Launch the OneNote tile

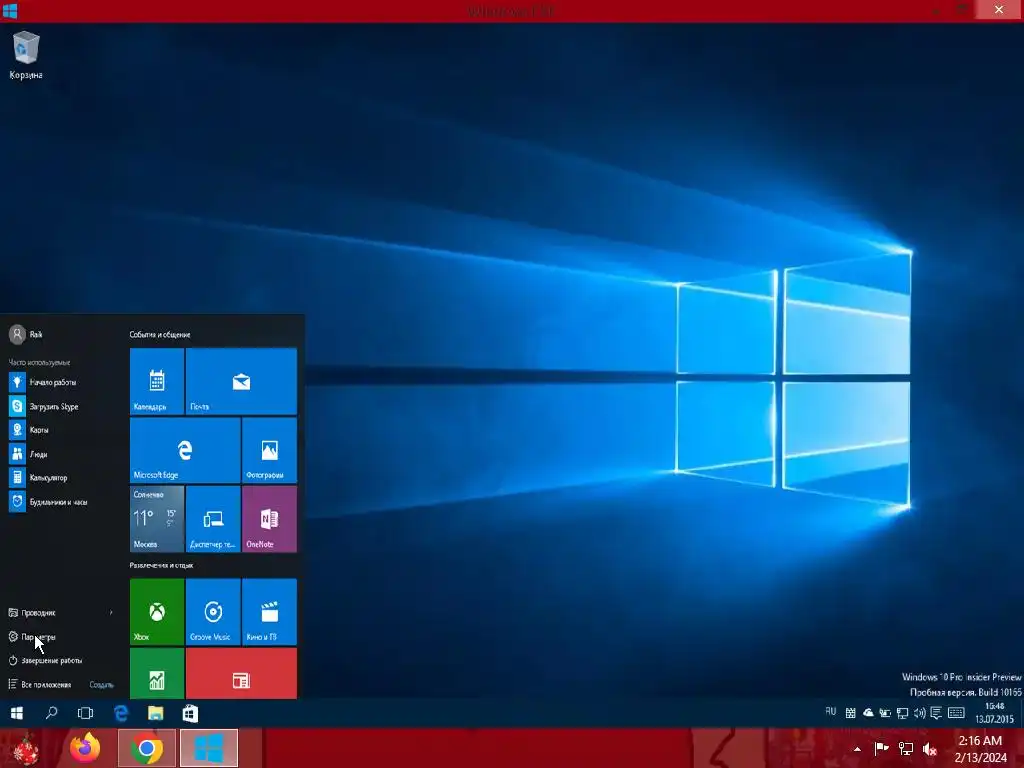pyautogui.click(x=269, y=519)
